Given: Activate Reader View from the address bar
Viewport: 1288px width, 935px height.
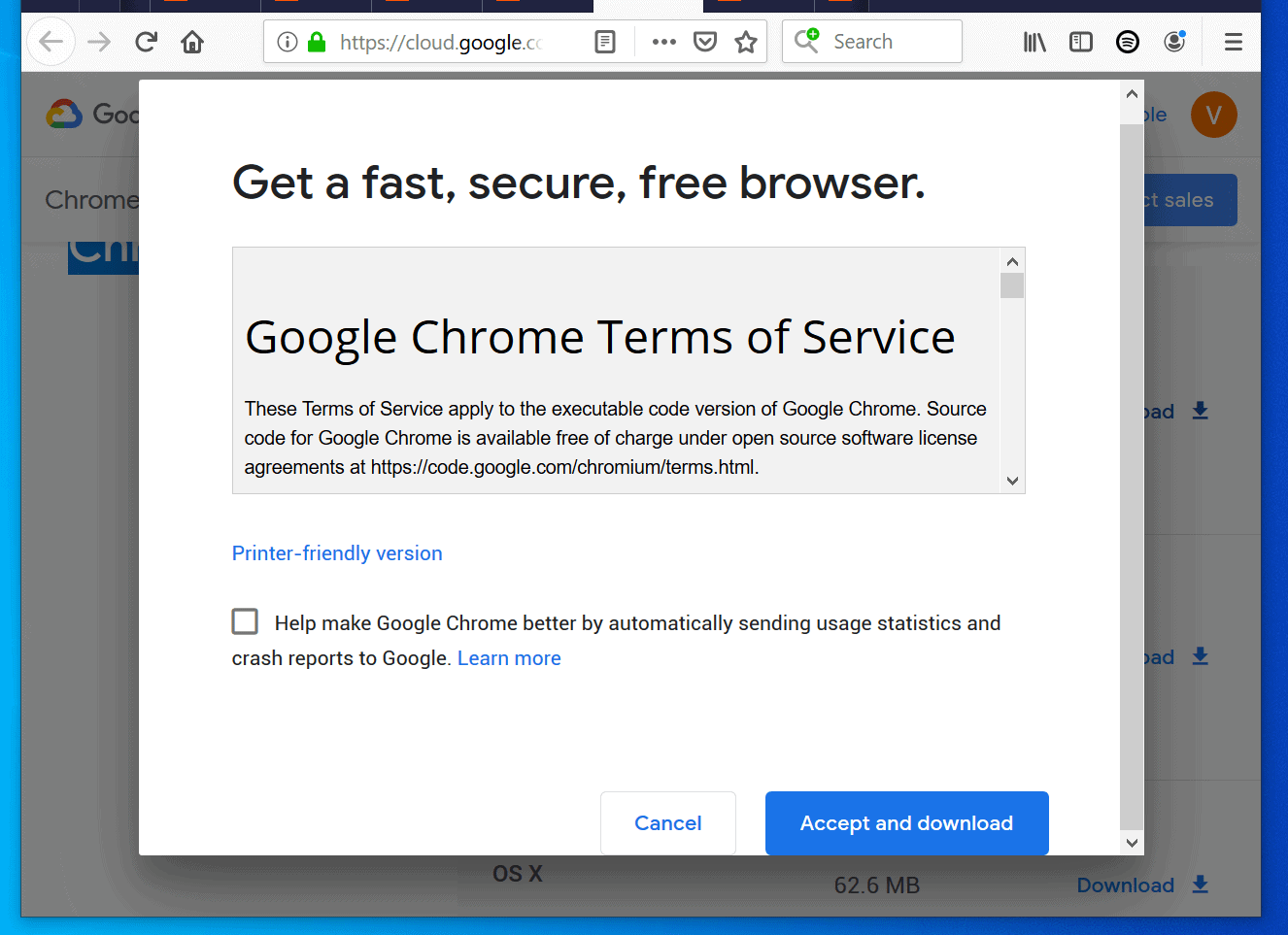Looking at the screenshot, I should pyautogui.click(x=604, y=41).
